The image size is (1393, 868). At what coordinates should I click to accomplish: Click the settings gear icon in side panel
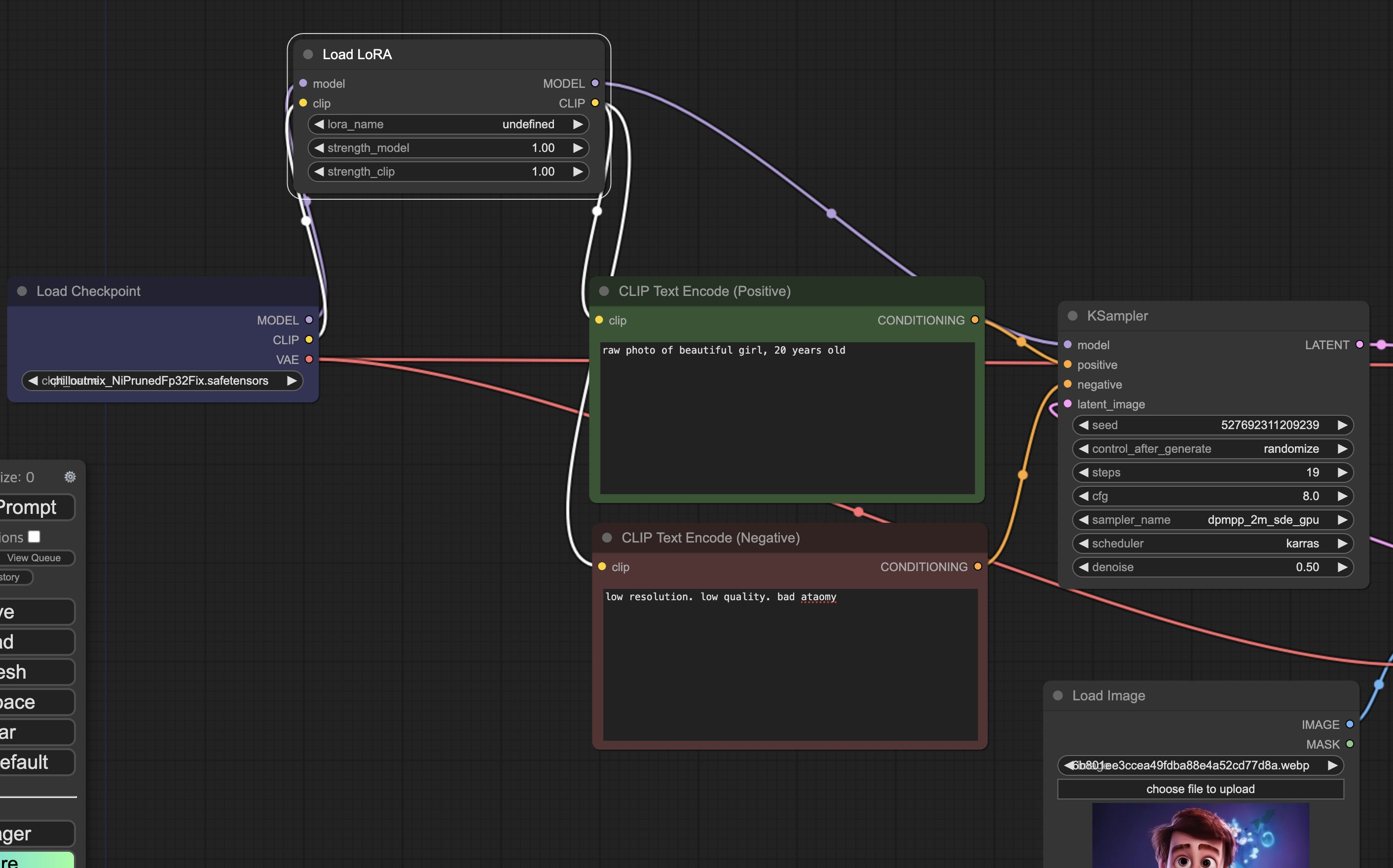click(x=70, y=477)
